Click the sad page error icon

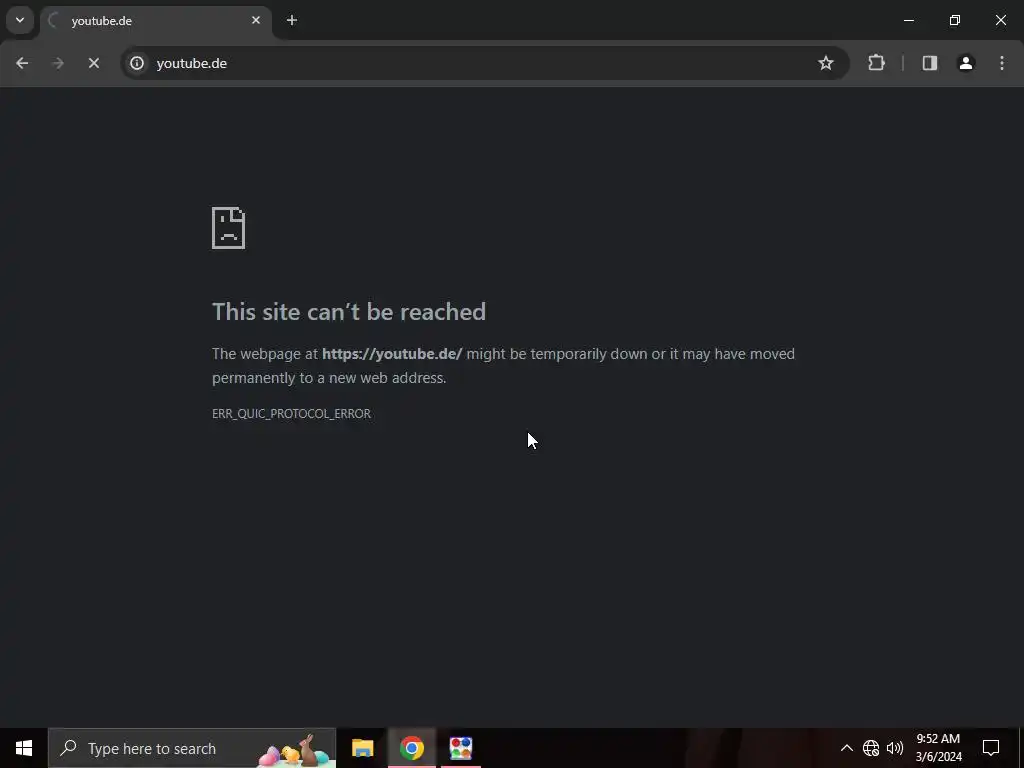[x=229, y=228]
